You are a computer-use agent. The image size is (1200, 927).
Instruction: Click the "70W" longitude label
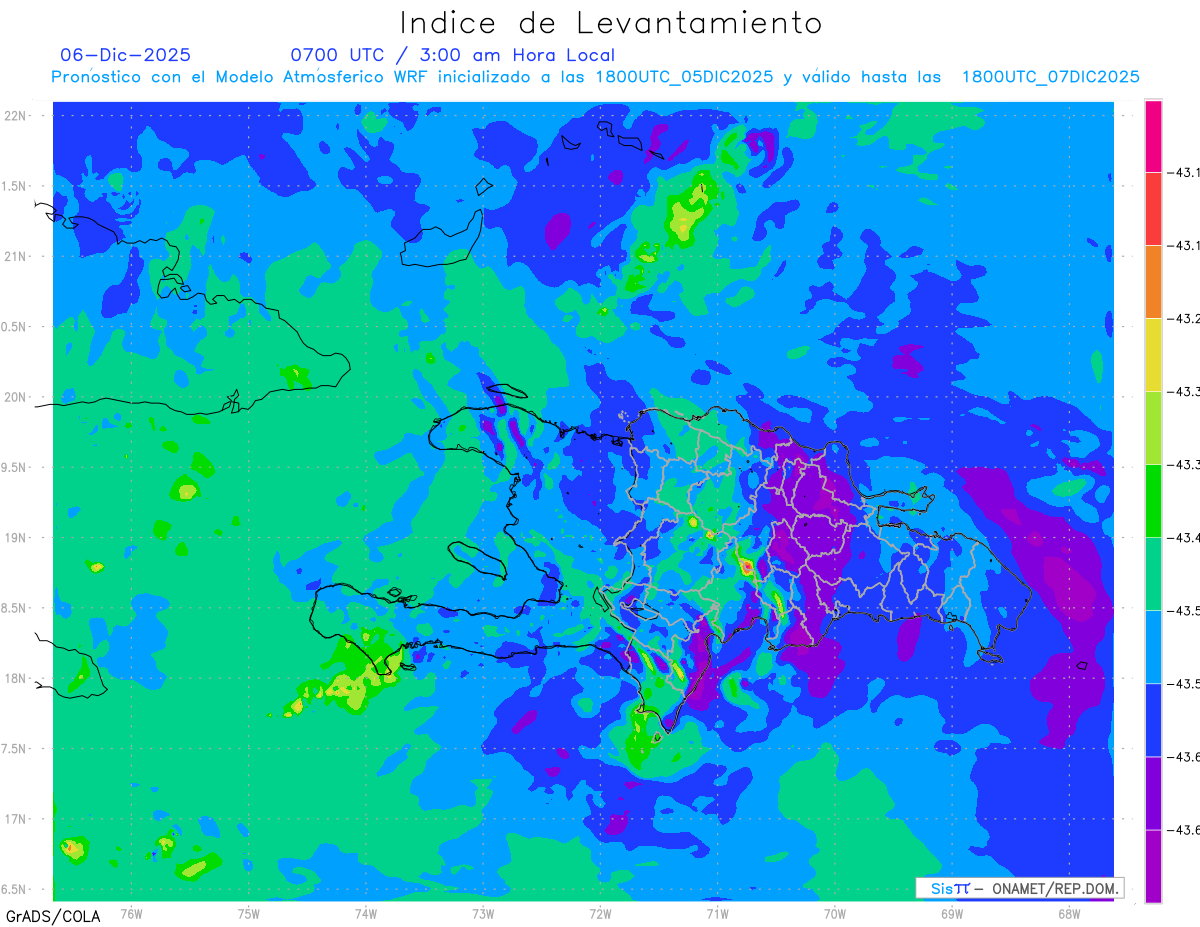pyautogui.click(x=835, y=914)
